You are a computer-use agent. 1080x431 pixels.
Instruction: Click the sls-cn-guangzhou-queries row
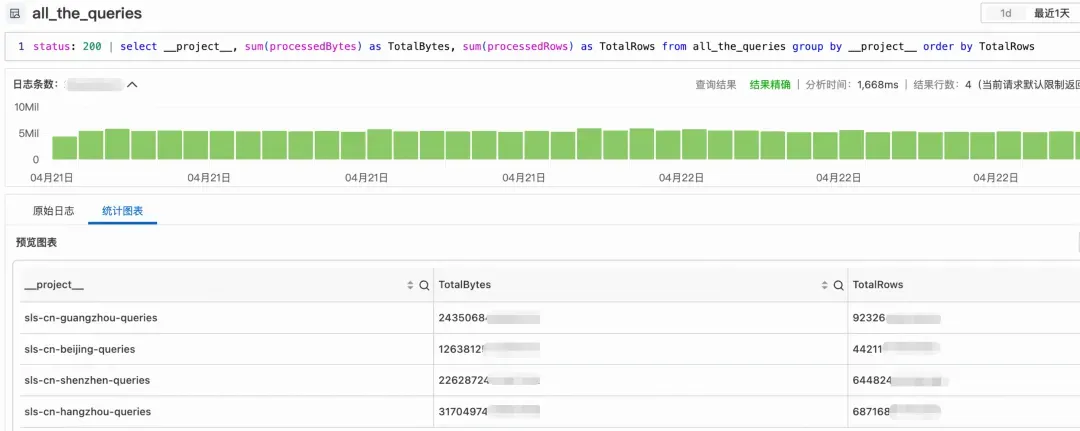click(x=550, y=318)
